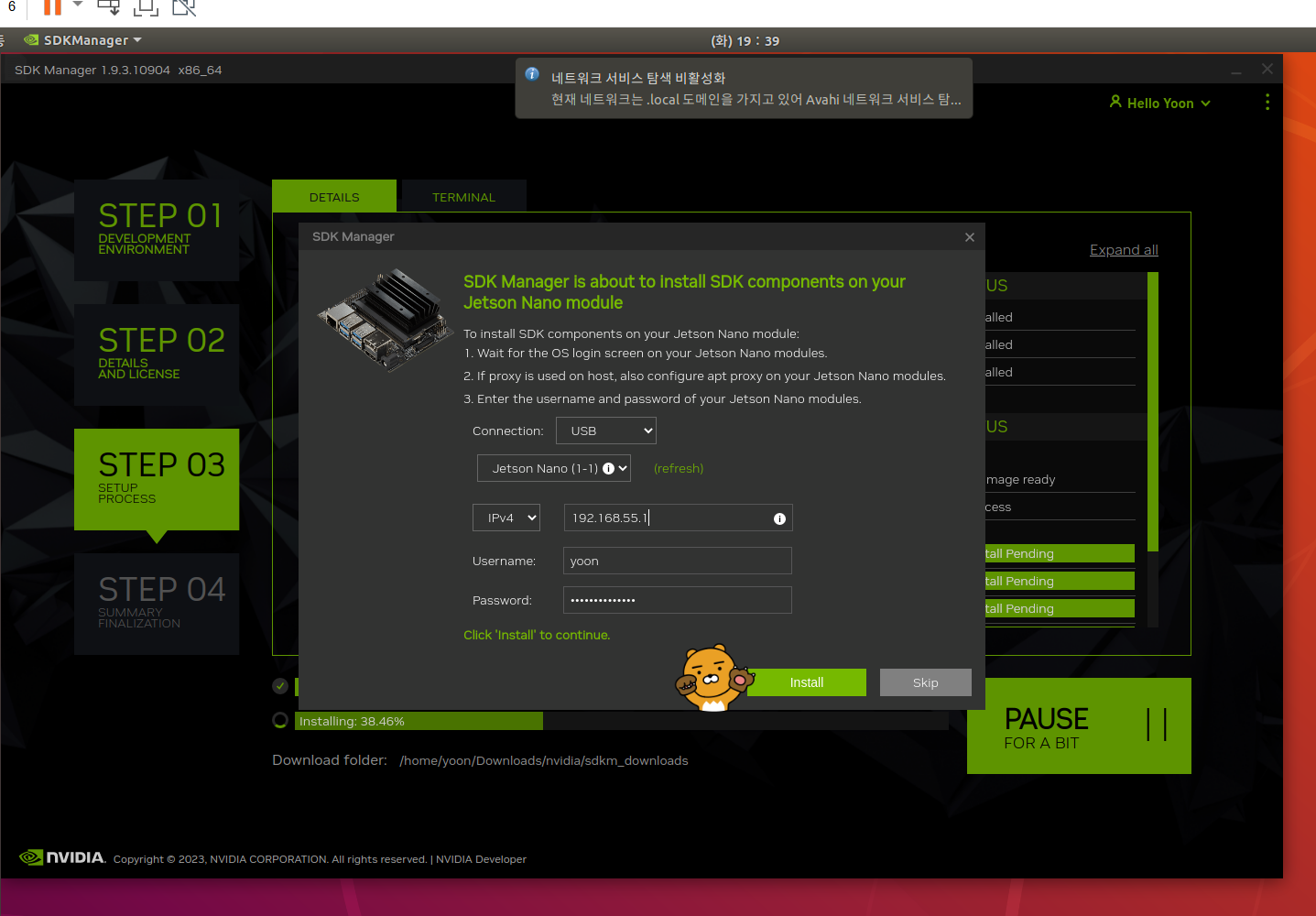The height and width of the screenshot is (916, 1316).
Task: Open the Hello Yoon account menu
Action: 1159,103
